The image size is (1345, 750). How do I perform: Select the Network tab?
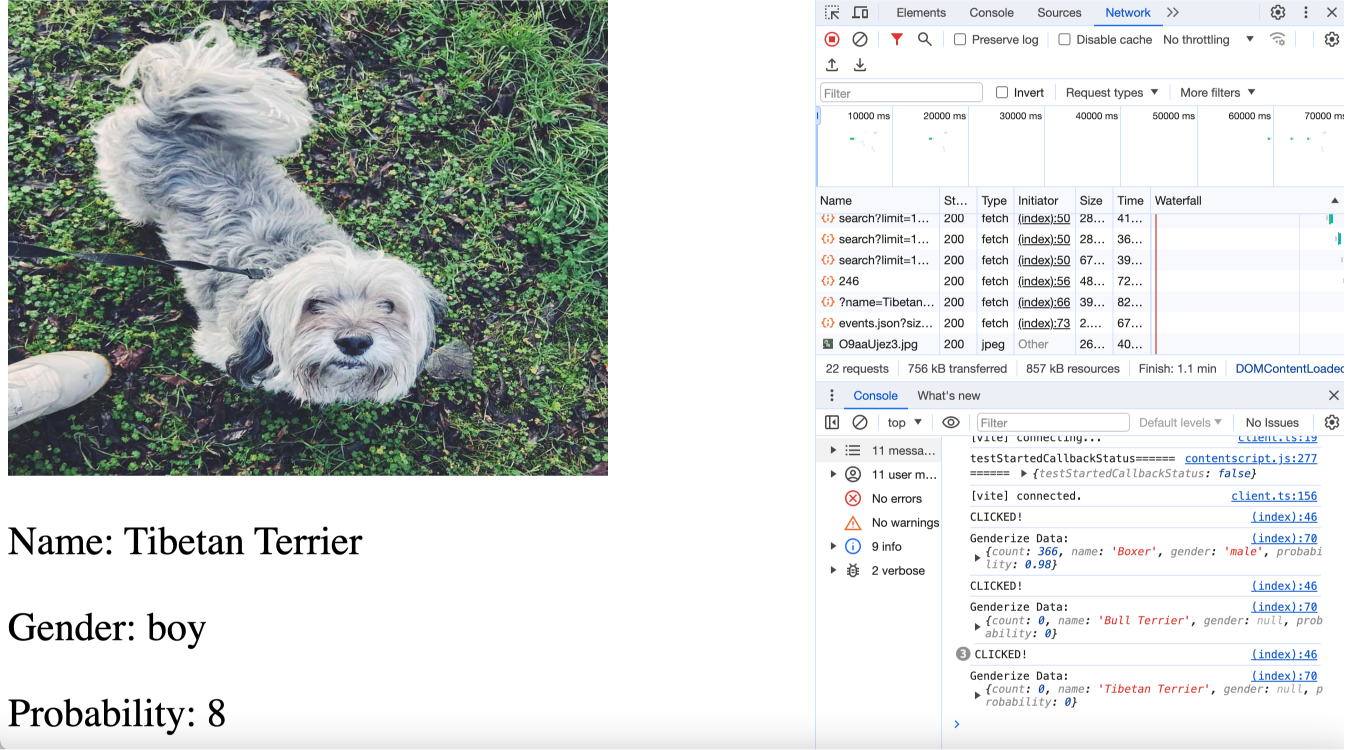click(1128, 13)
